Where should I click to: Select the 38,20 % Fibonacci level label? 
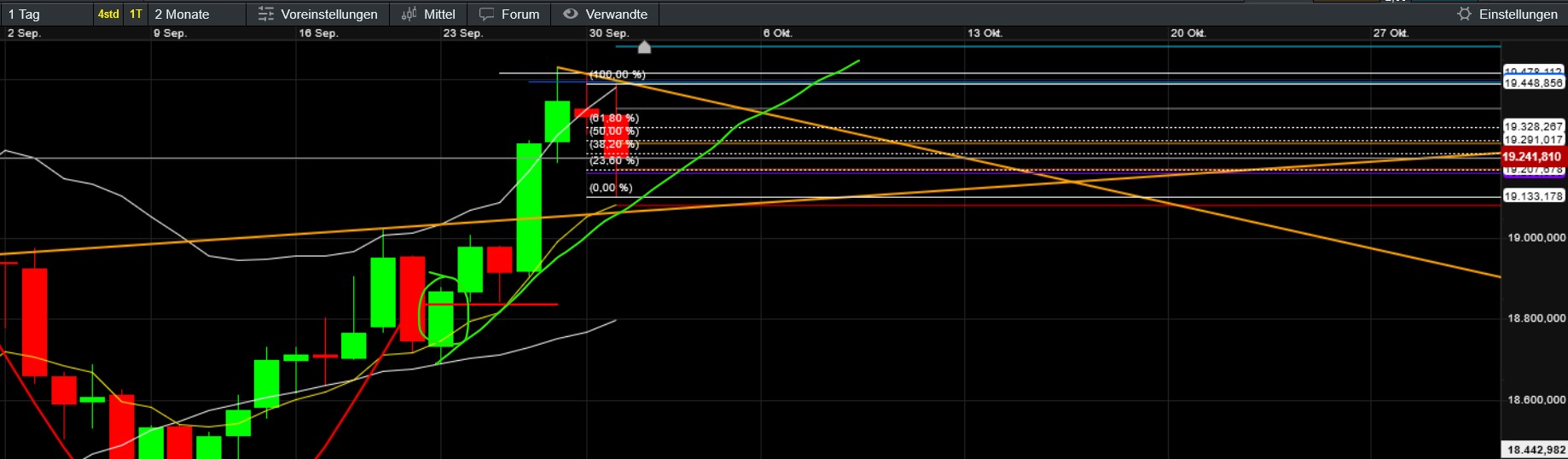[x=614, y=144]
